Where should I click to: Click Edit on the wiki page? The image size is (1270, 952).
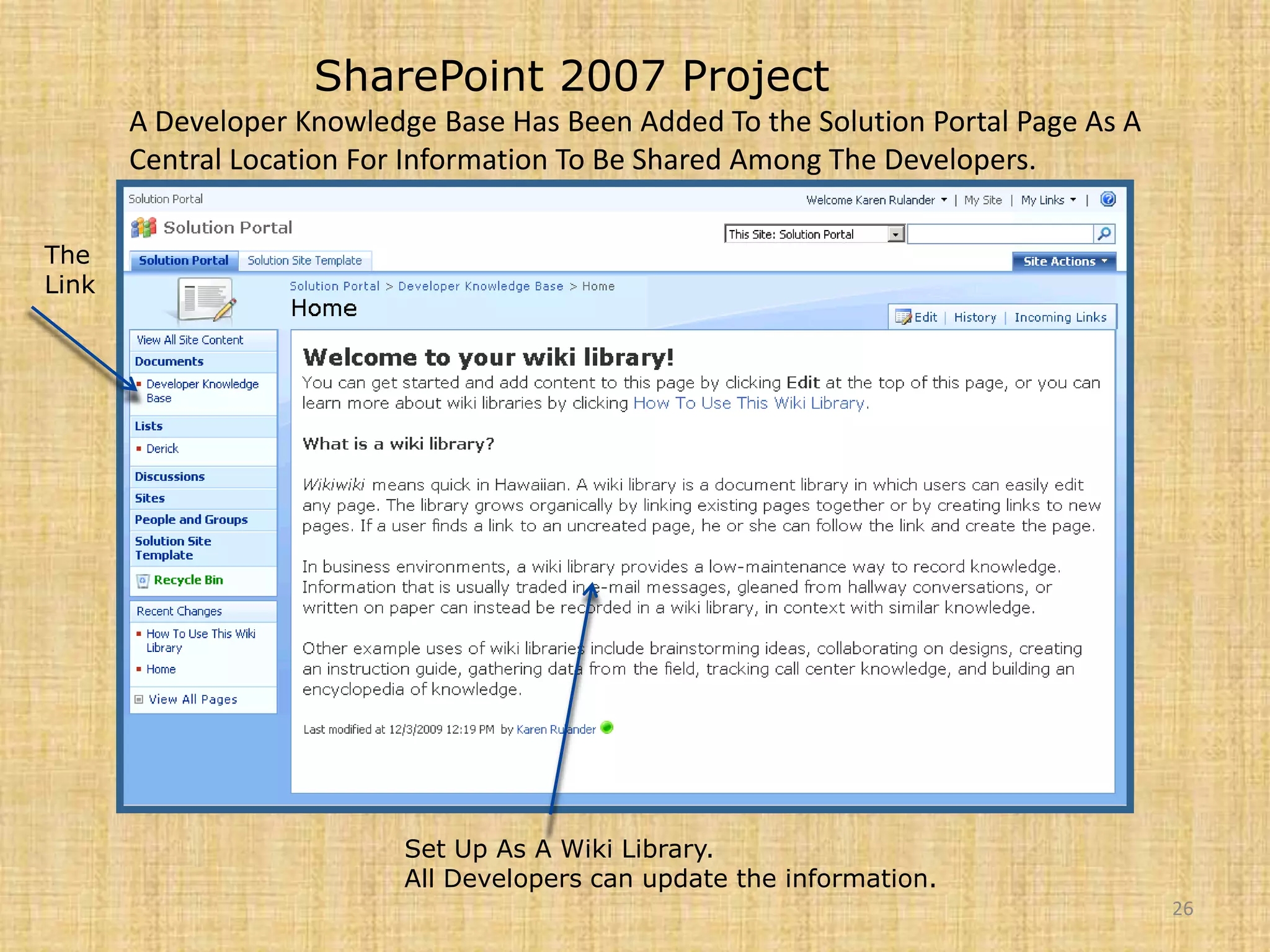pos(925,317)
